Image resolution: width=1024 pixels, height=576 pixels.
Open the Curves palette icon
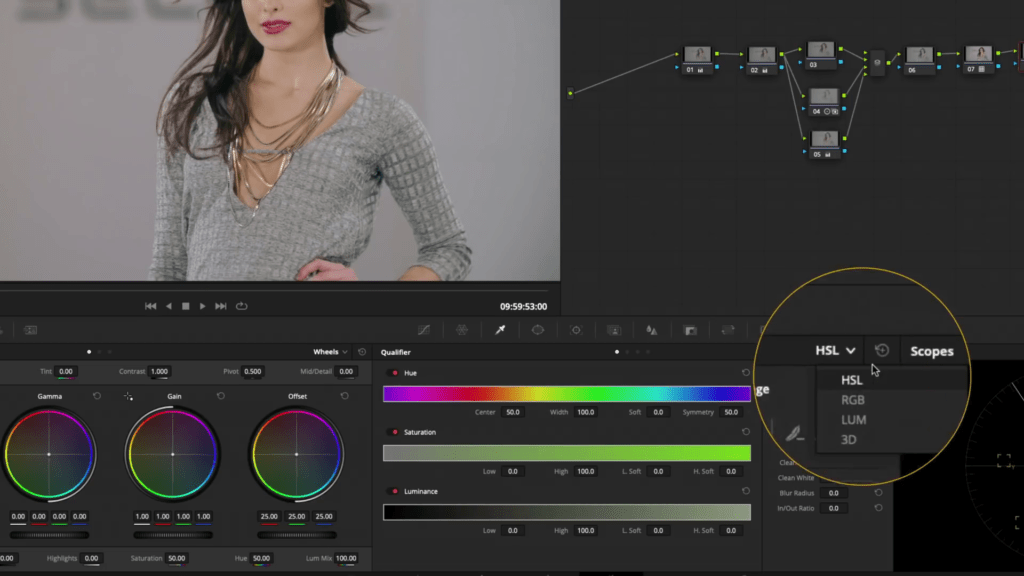point(424,330)
